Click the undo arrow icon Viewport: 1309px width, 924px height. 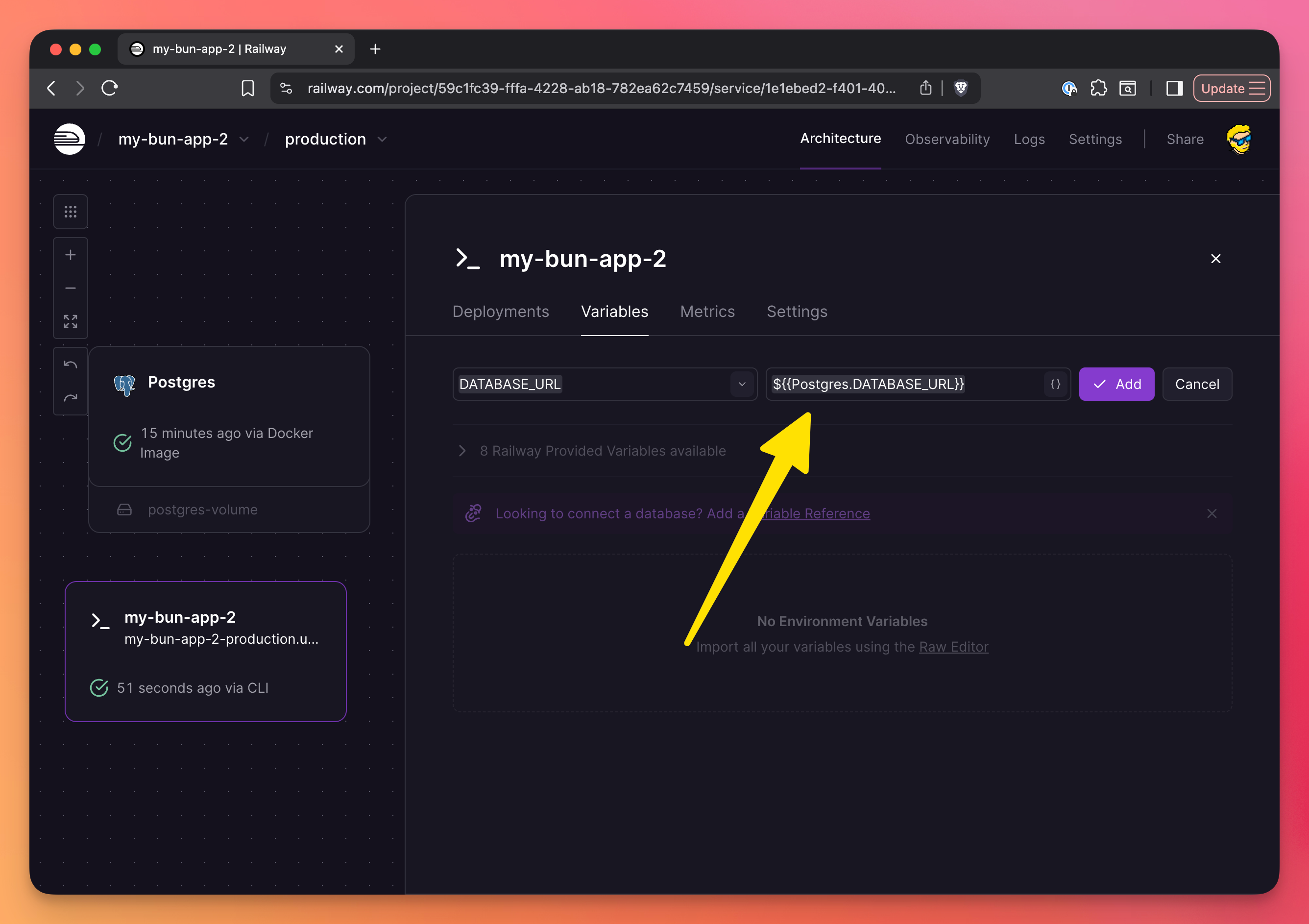click(70, 365)
